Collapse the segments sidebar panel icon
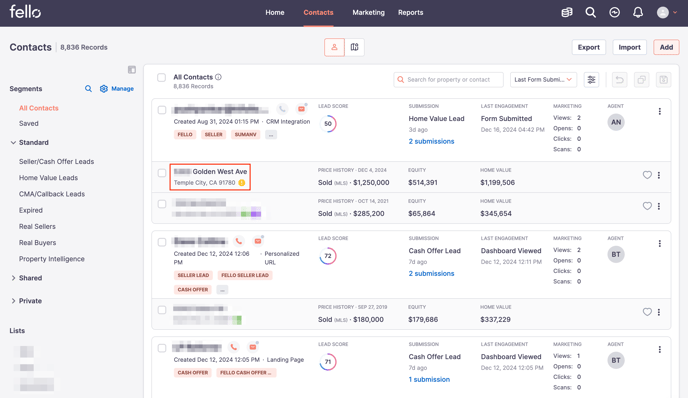The width and height of the screenshot is (688, 398). [132, 69]
